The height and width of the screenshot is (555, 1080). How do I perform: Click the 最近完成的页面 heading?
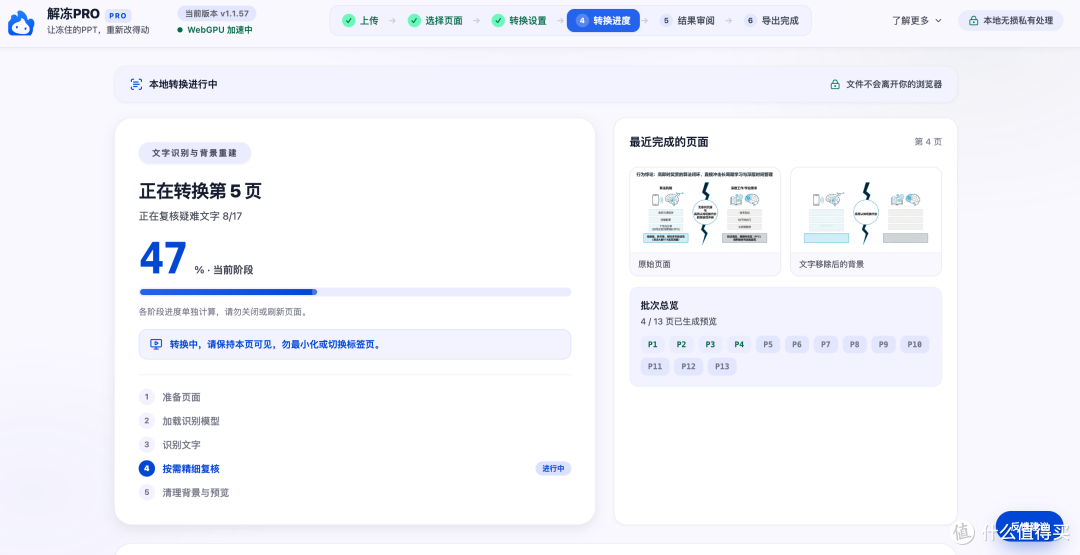[669, 142]
